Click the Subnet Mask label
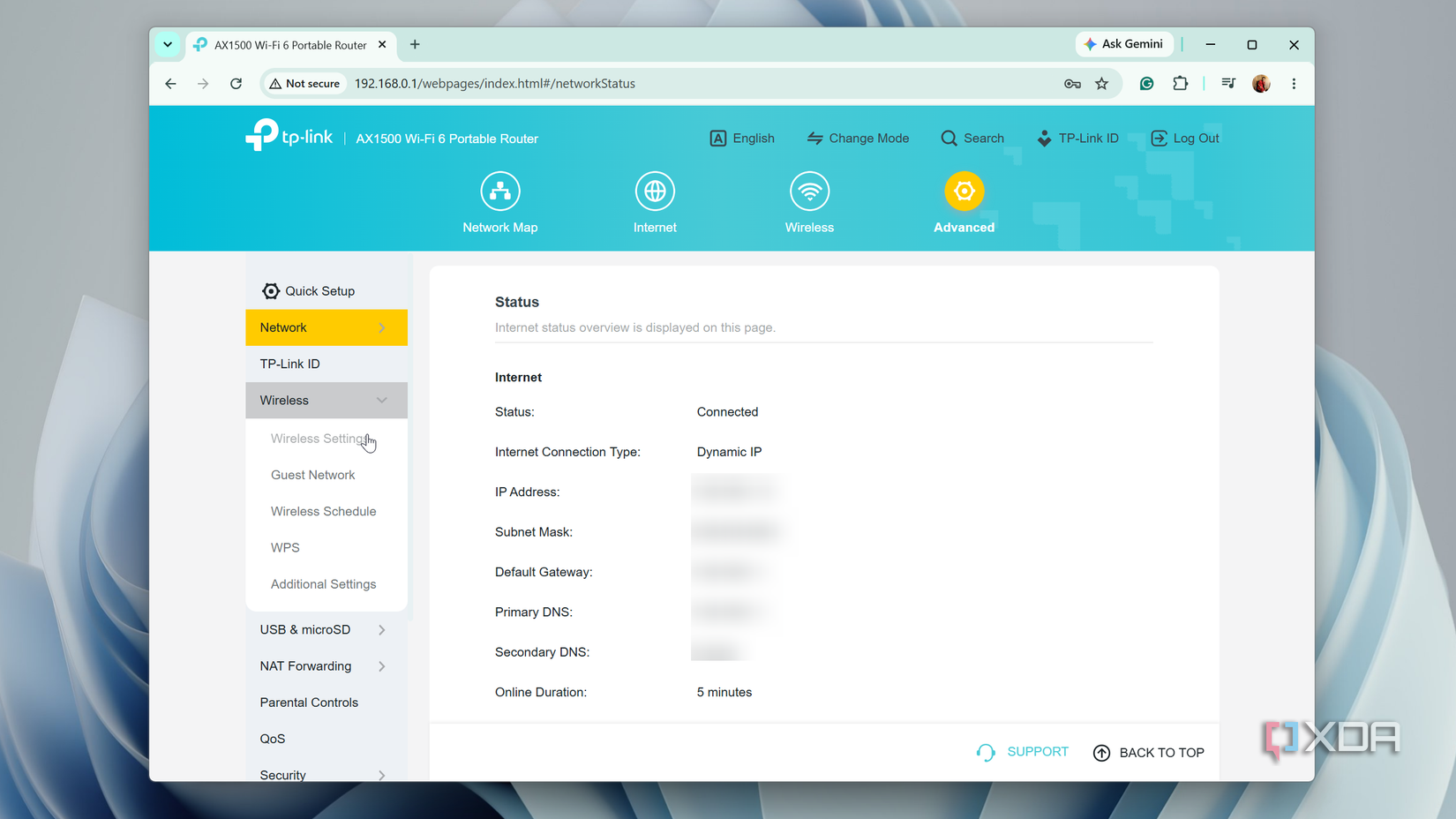This screenshot has height=819, width=1456. click(x=534, y=532)
